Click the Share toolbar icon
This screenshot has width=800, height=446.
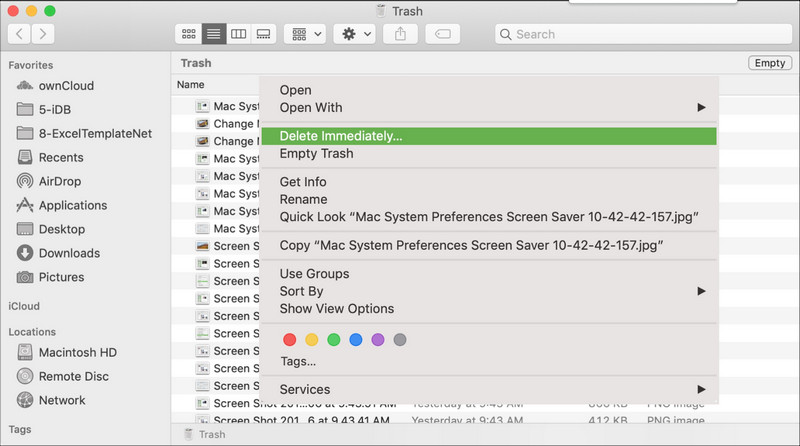point(401,34)
